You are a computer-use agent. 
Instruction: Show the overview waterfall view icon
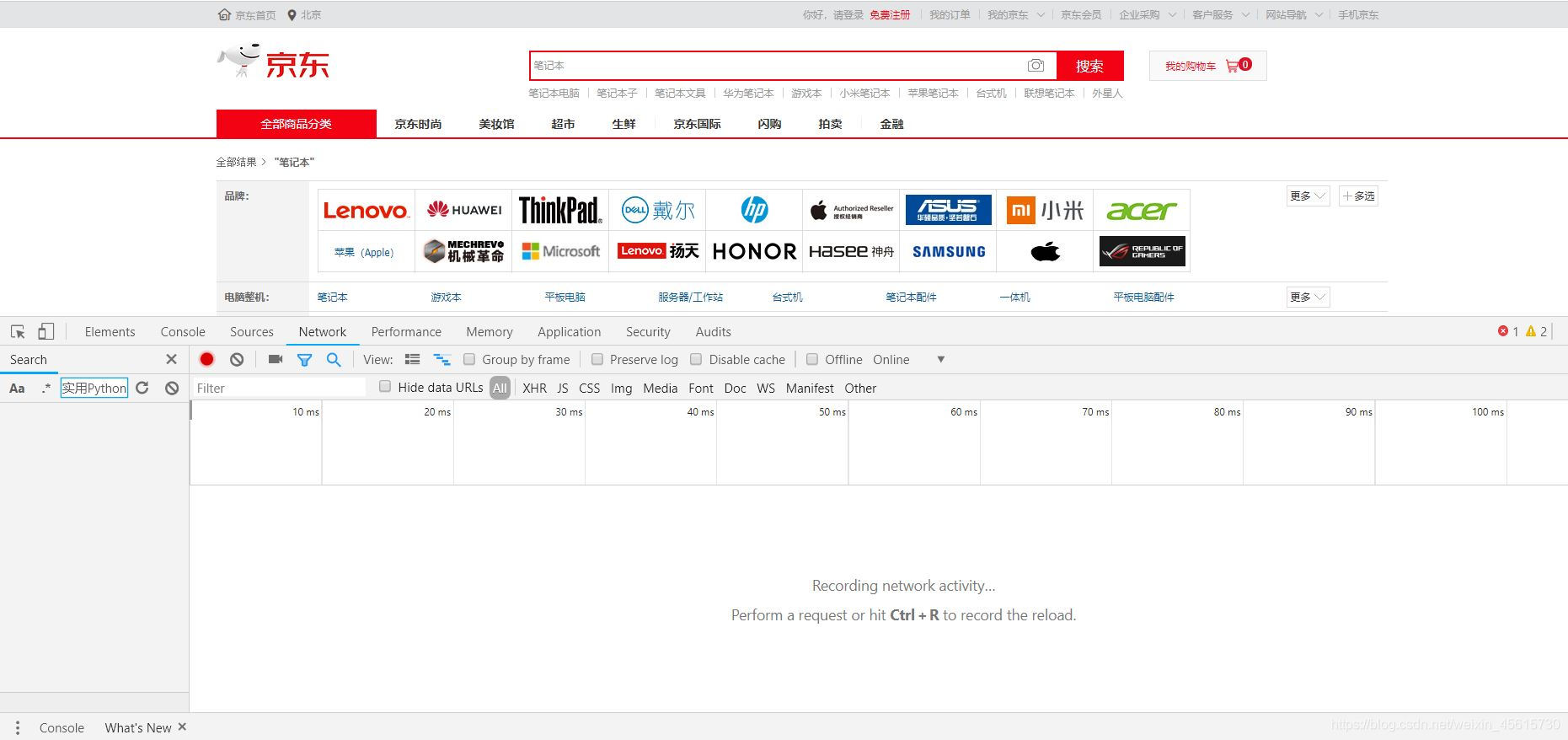[442, 359]
